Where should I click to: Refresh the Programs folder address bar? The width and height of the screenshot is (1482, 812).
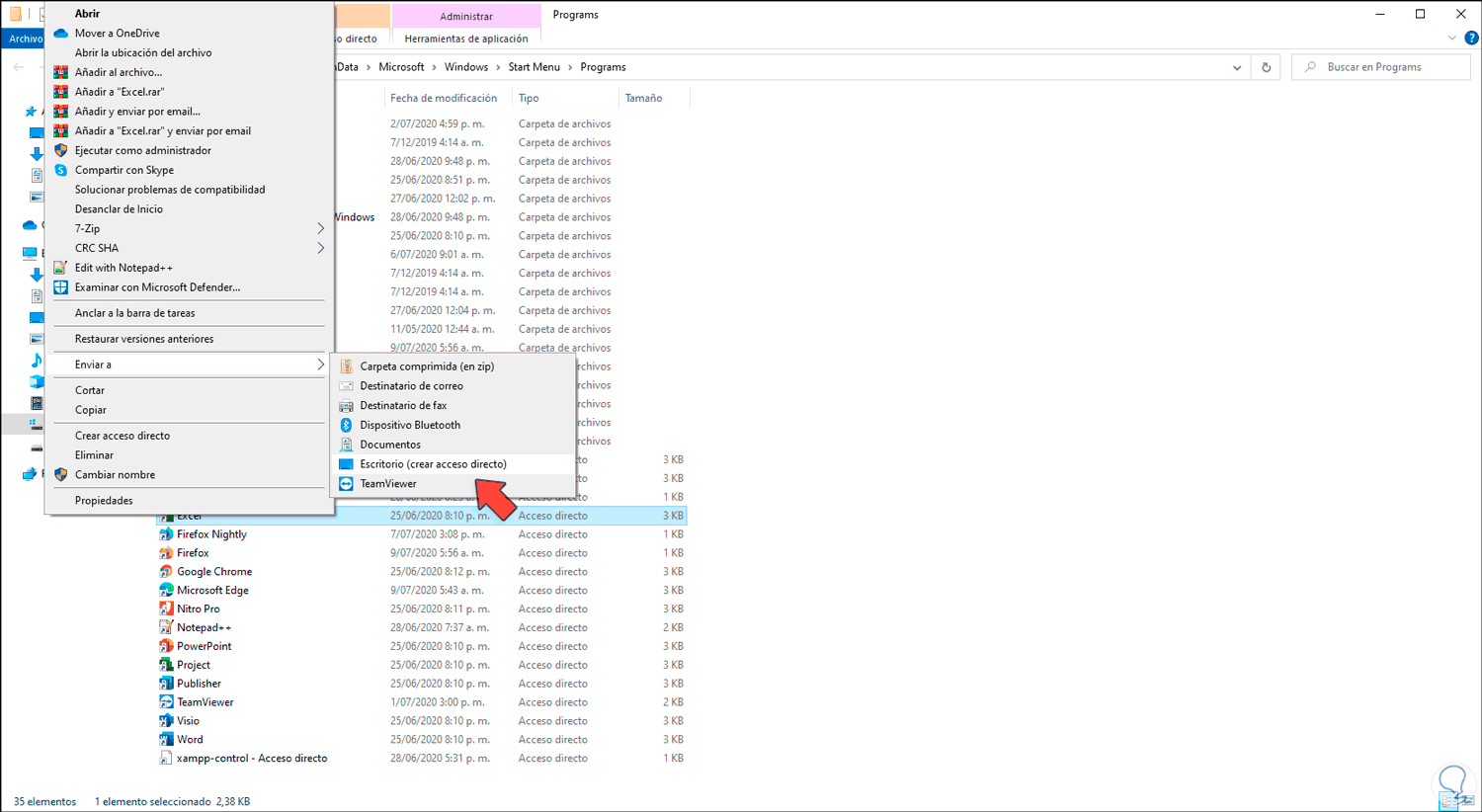click(x=1266, y=67)
